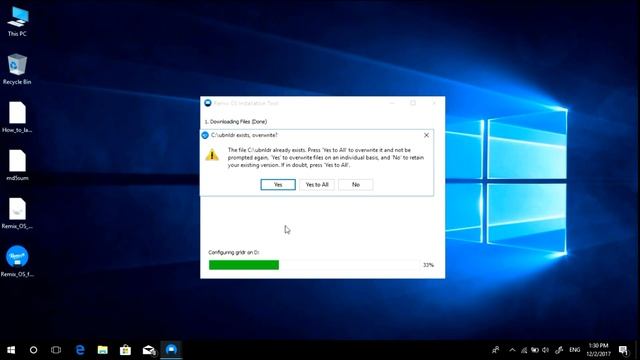Click Remix OS installer taskbar button
The height and width of the screenshot is (360, 640).
click(171, 350)
